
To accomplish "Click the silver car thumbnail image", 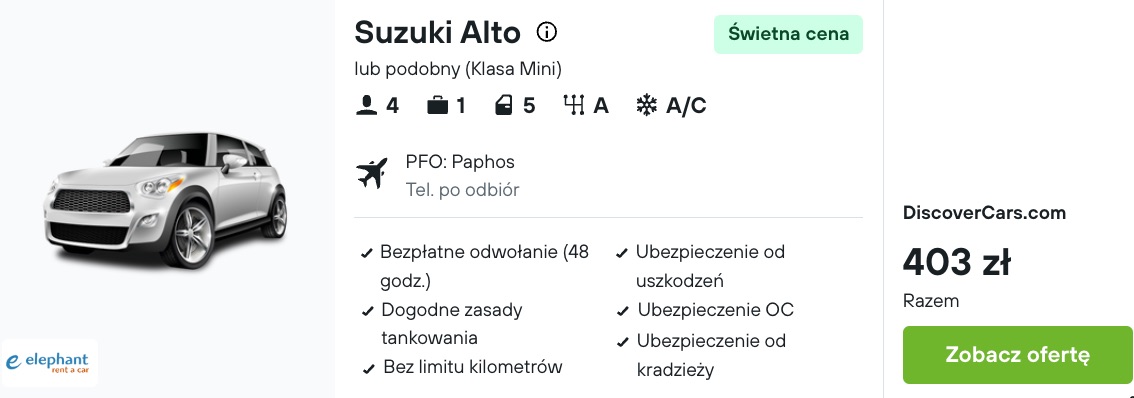I will click(166, 200).
